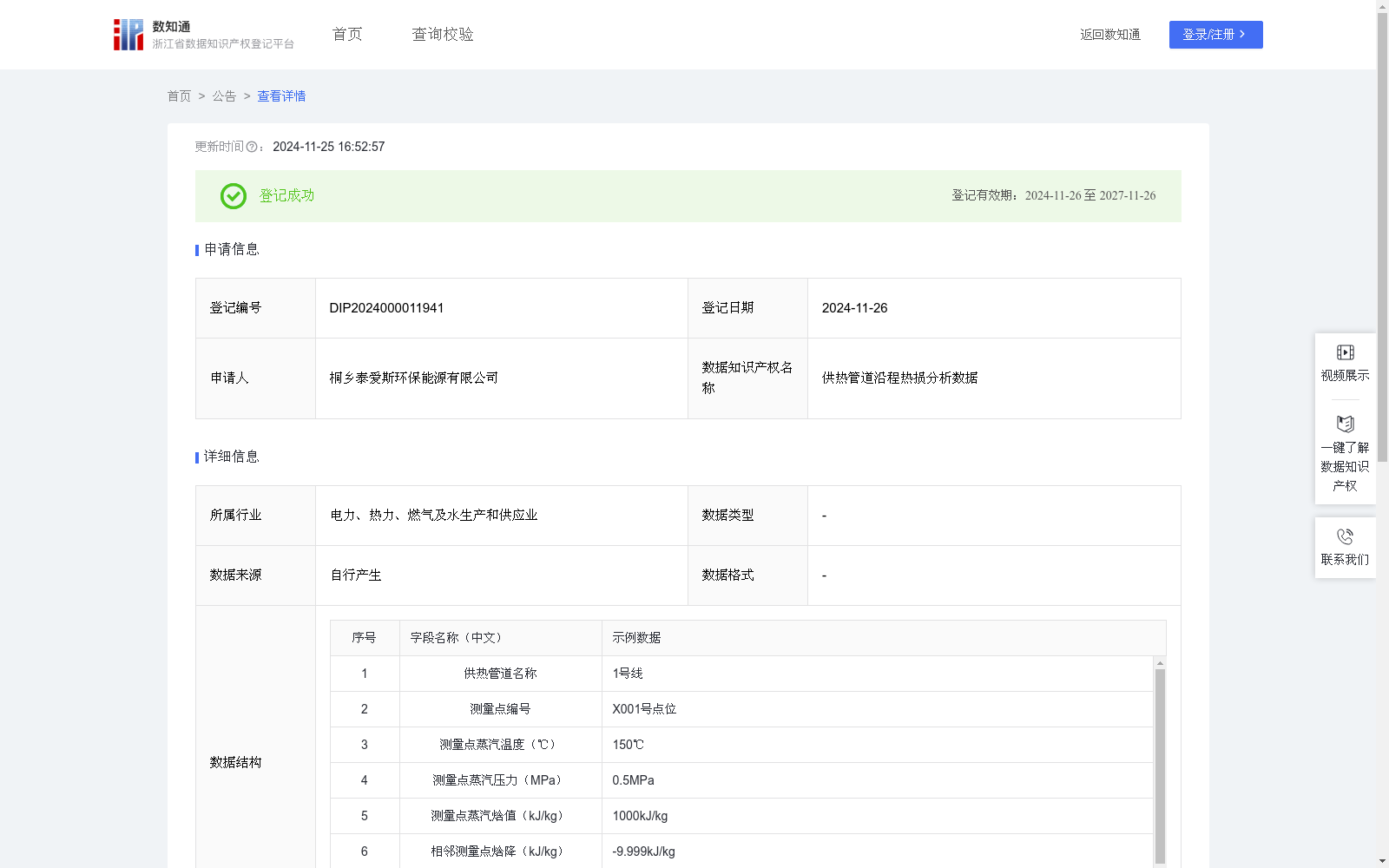Click the 数据格式 label cell

tap(747, 575)
